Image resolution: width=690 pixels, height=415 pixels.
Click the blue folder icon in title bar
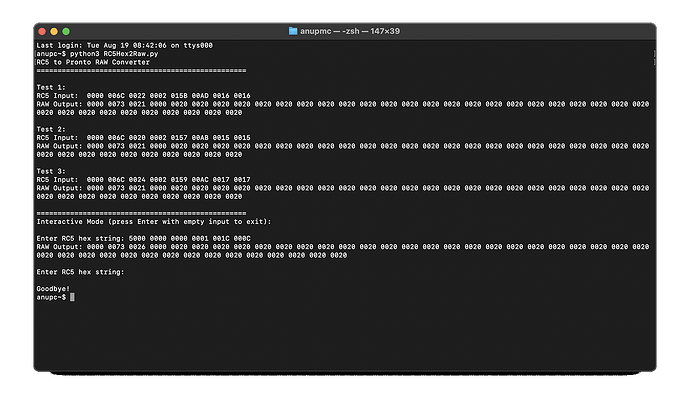click(x=292, y=30)
